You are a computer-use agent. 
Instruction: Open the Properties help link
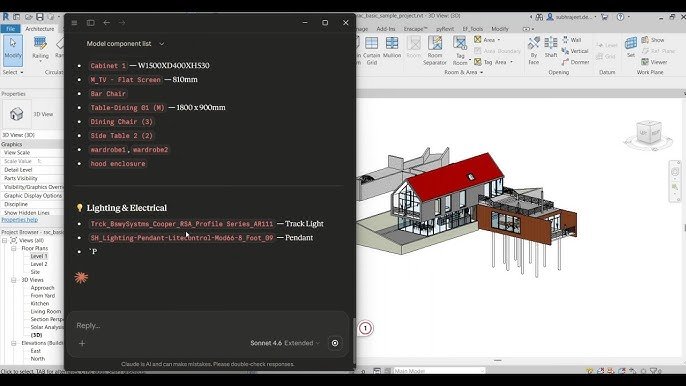coord(20,220)
